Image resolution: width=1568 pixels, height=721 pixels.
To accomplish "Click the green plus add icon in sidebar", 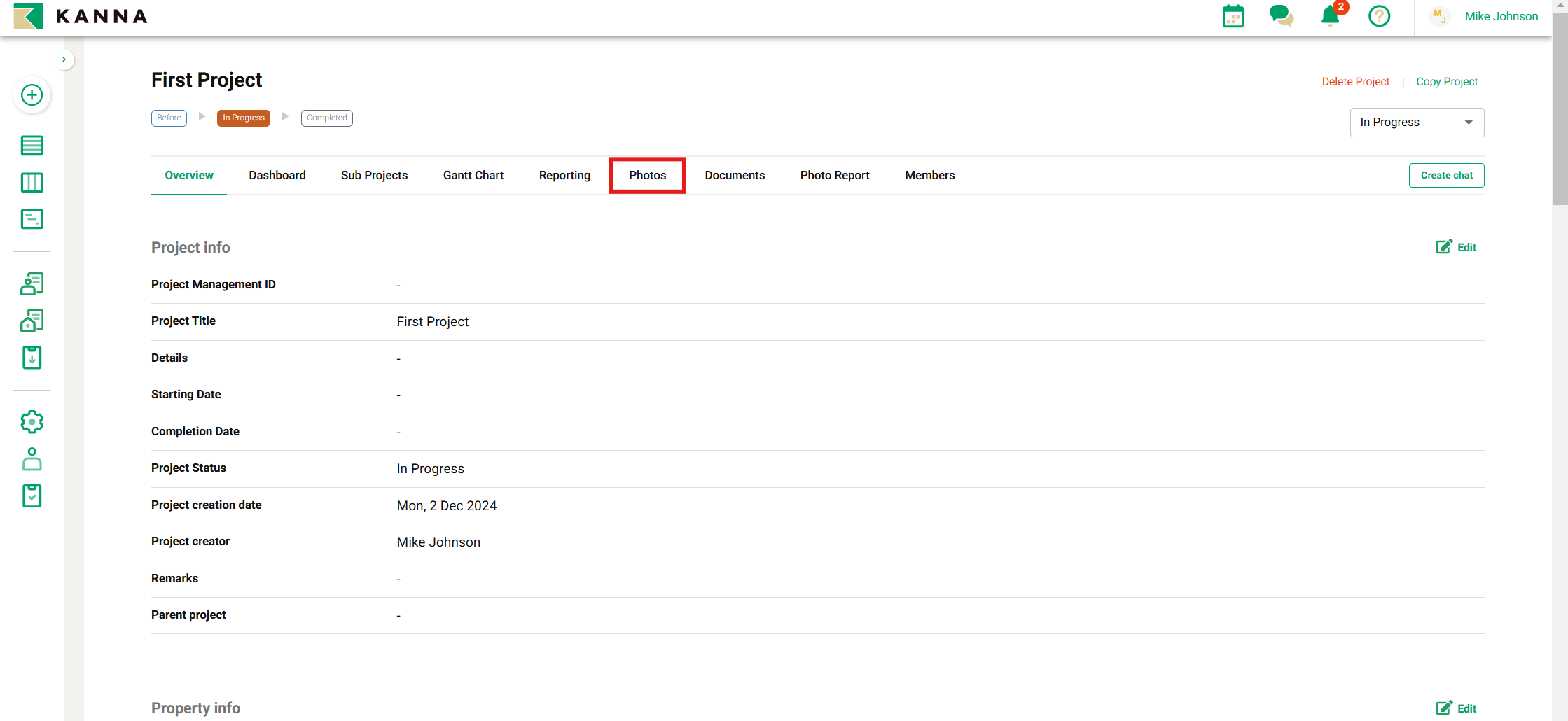I will [32, 95].
